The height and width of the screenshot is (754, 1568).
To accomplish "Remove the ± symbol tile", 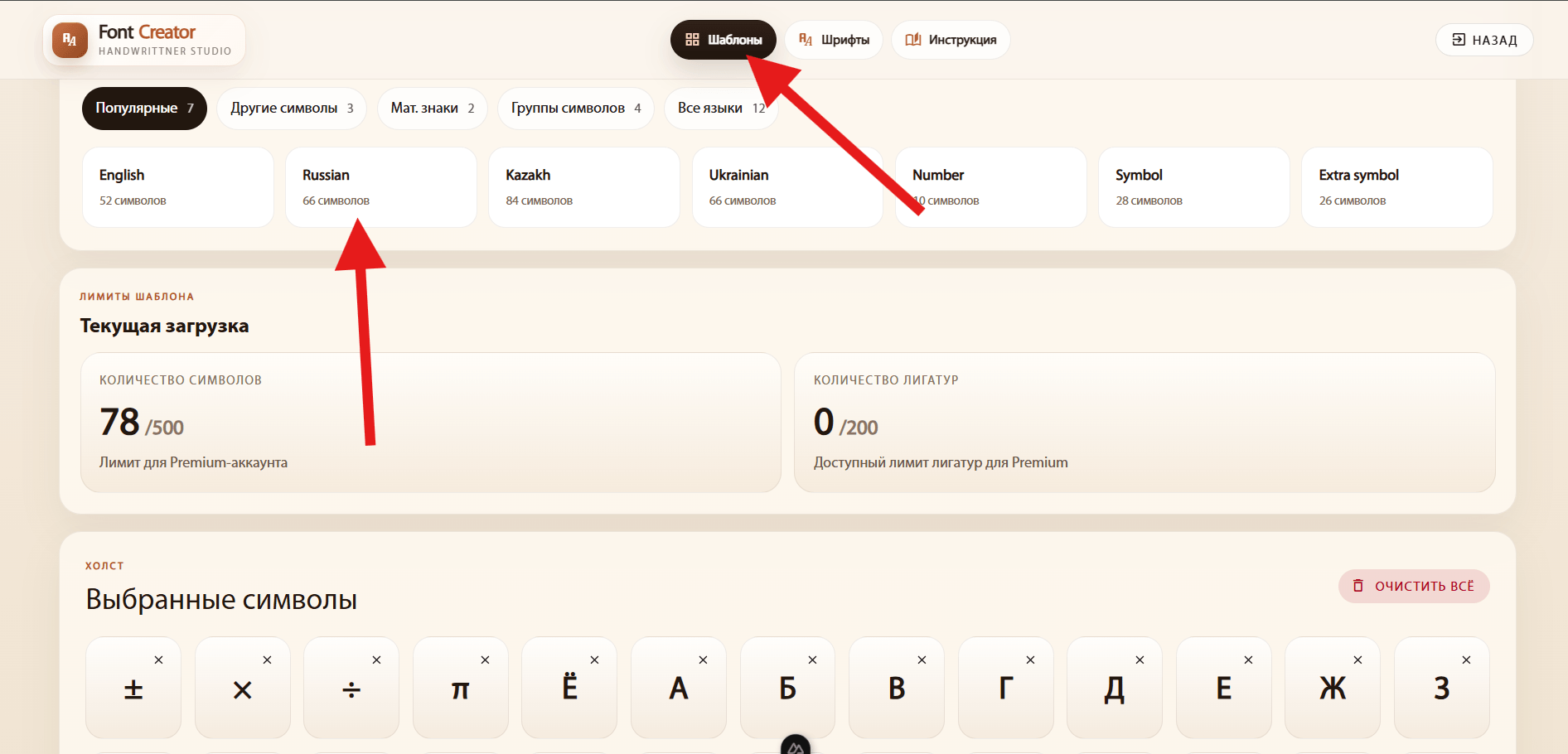I will 158,660.
